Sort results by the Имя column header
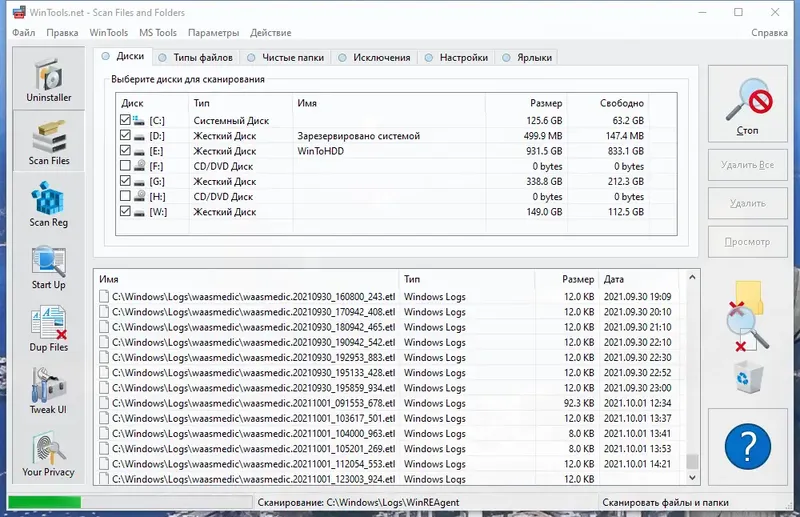The height and width of the screenshot is (517, 800). 247,279
